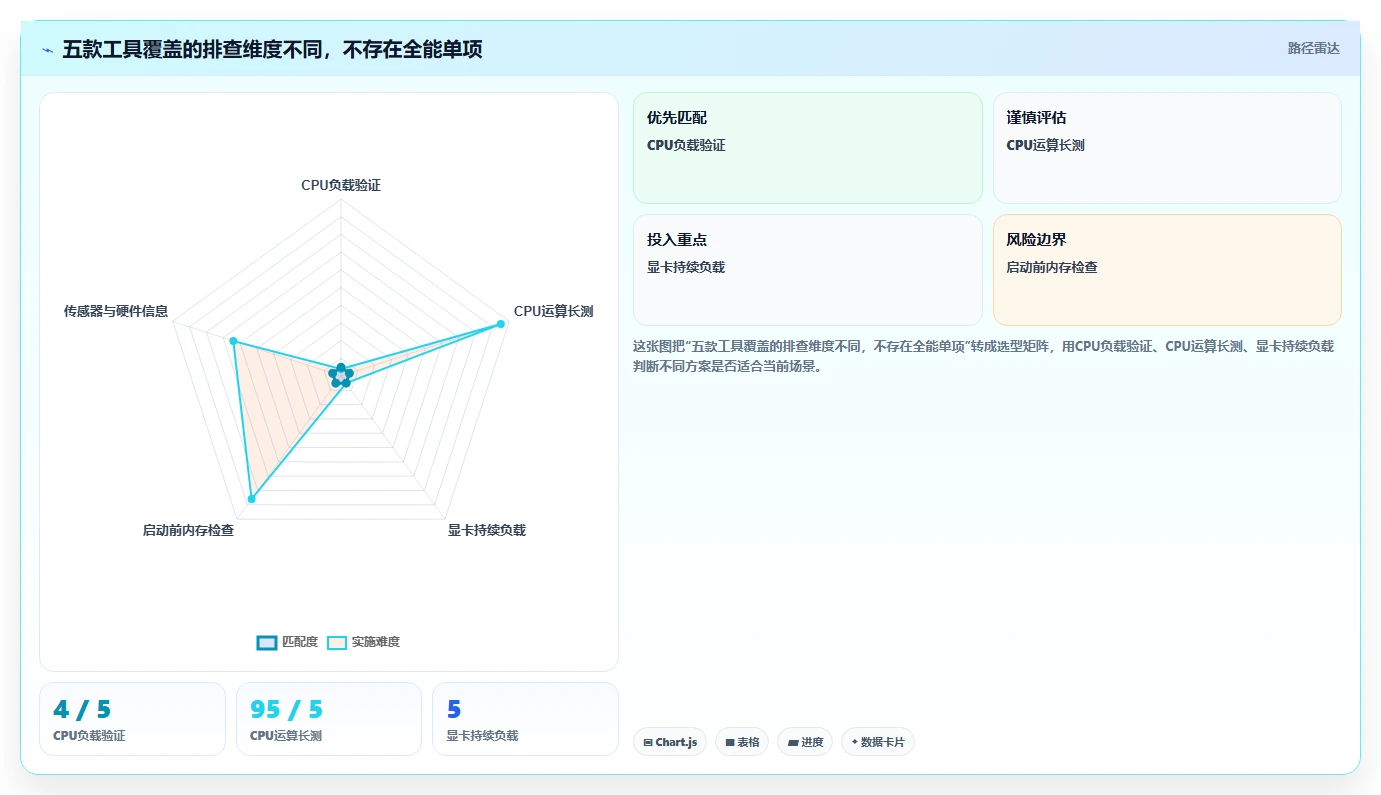This screenshot has width=1381, height=795.
Task: Click the 显卡持续负载 radar axis label
Action: coord(487,530)
